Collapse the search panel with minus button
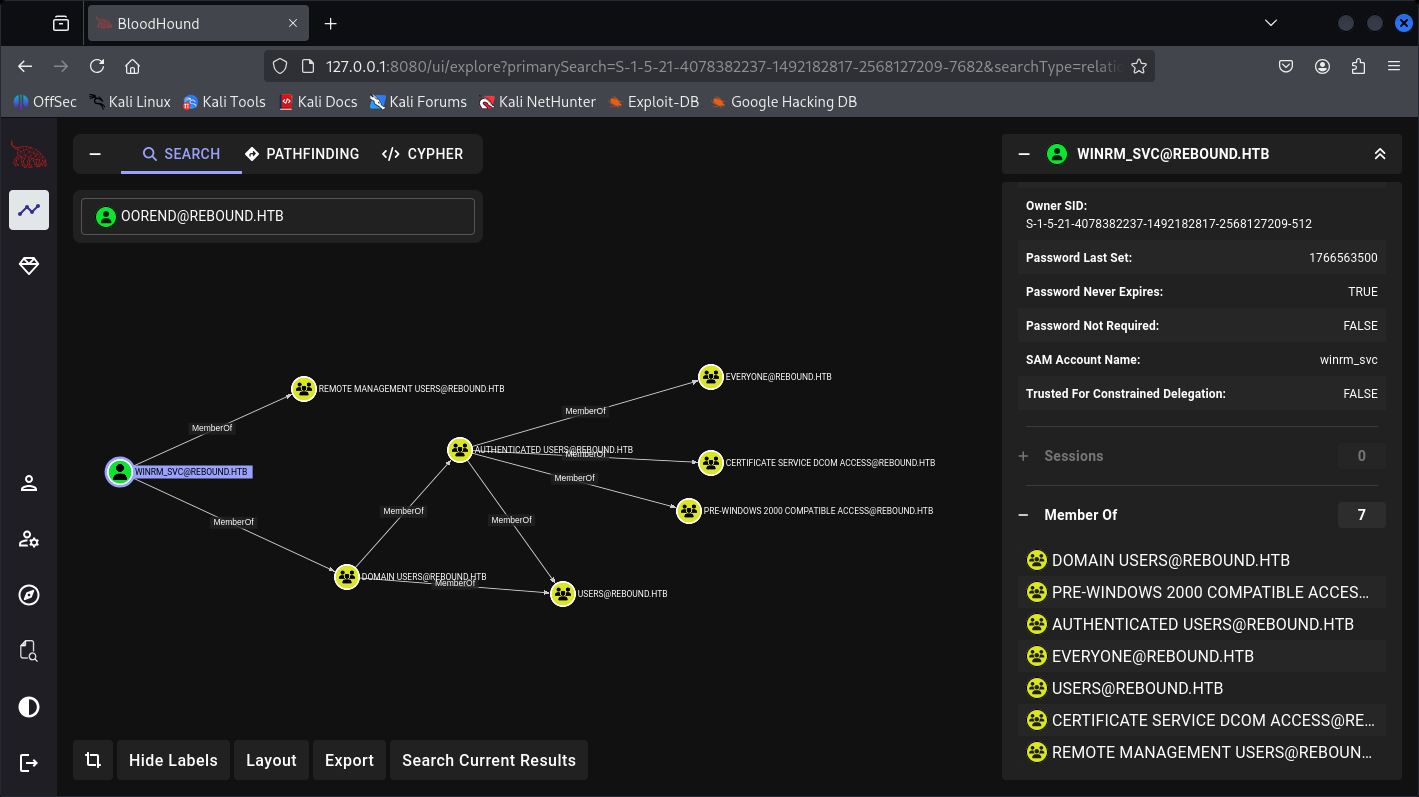Screen dimensions: 1419x797 point(96,154)
